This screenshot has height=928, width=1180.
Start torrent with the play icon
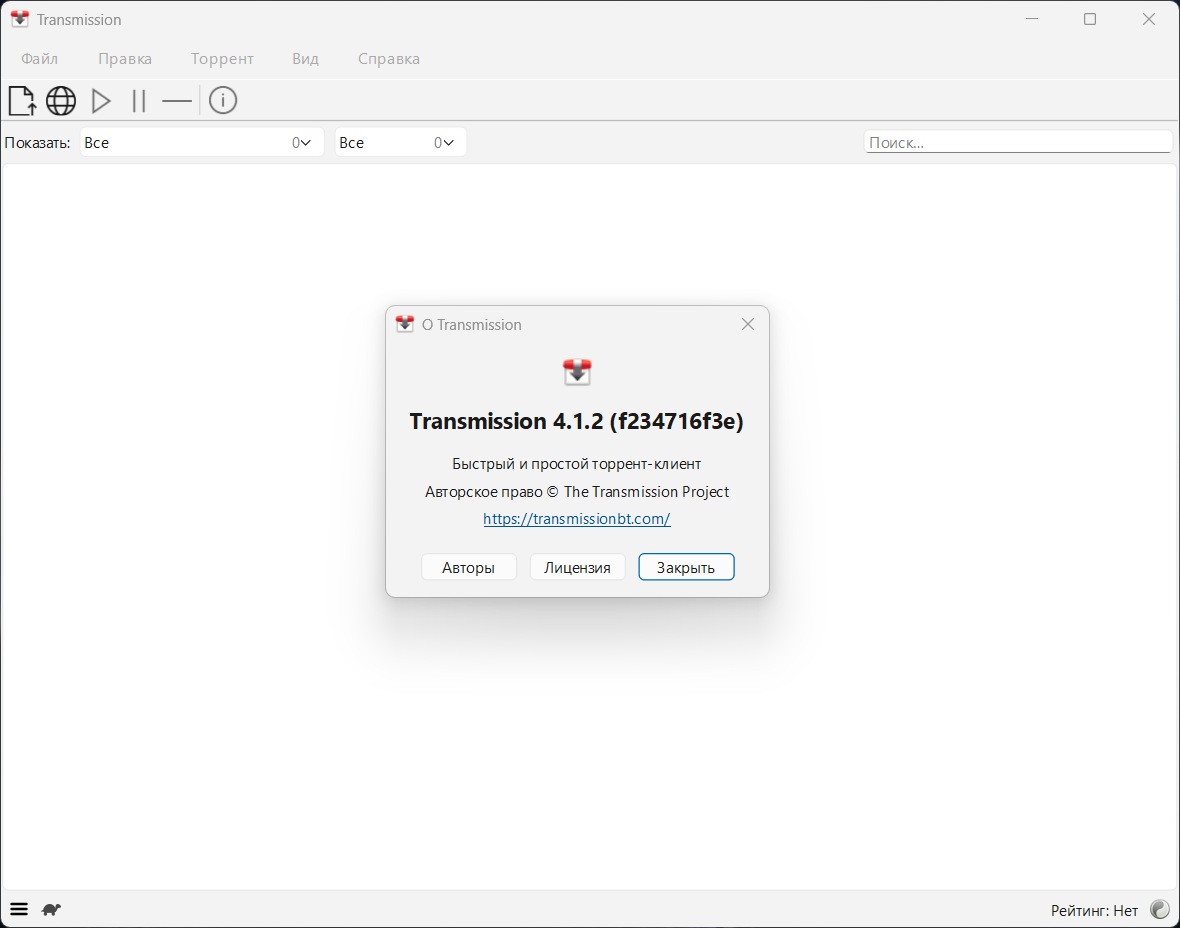101,101
